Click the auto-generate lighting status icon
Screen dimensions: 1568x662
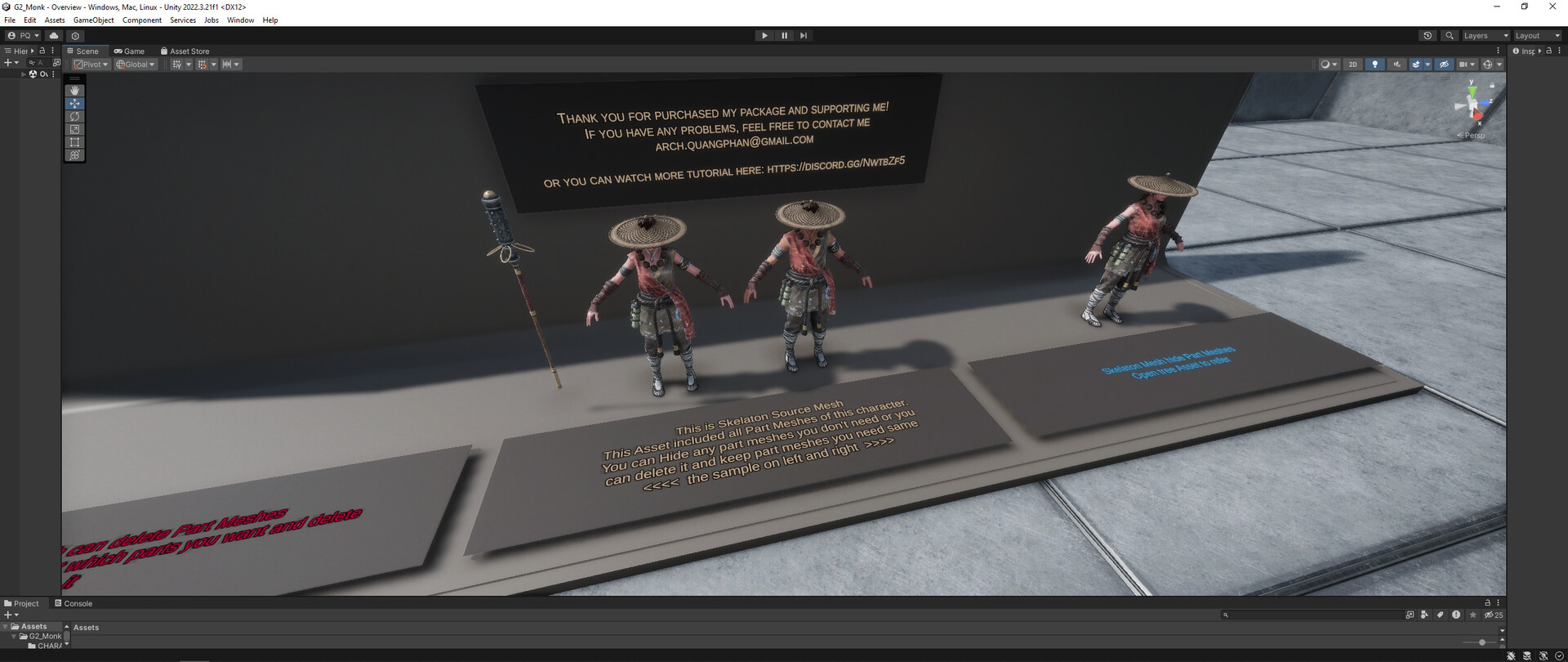click(x=1543, y=655)
